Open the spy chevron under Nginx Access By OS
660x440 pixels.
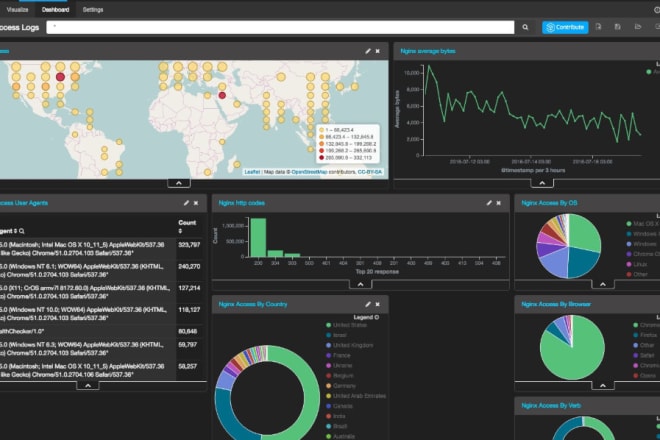(x=603, y=284)
